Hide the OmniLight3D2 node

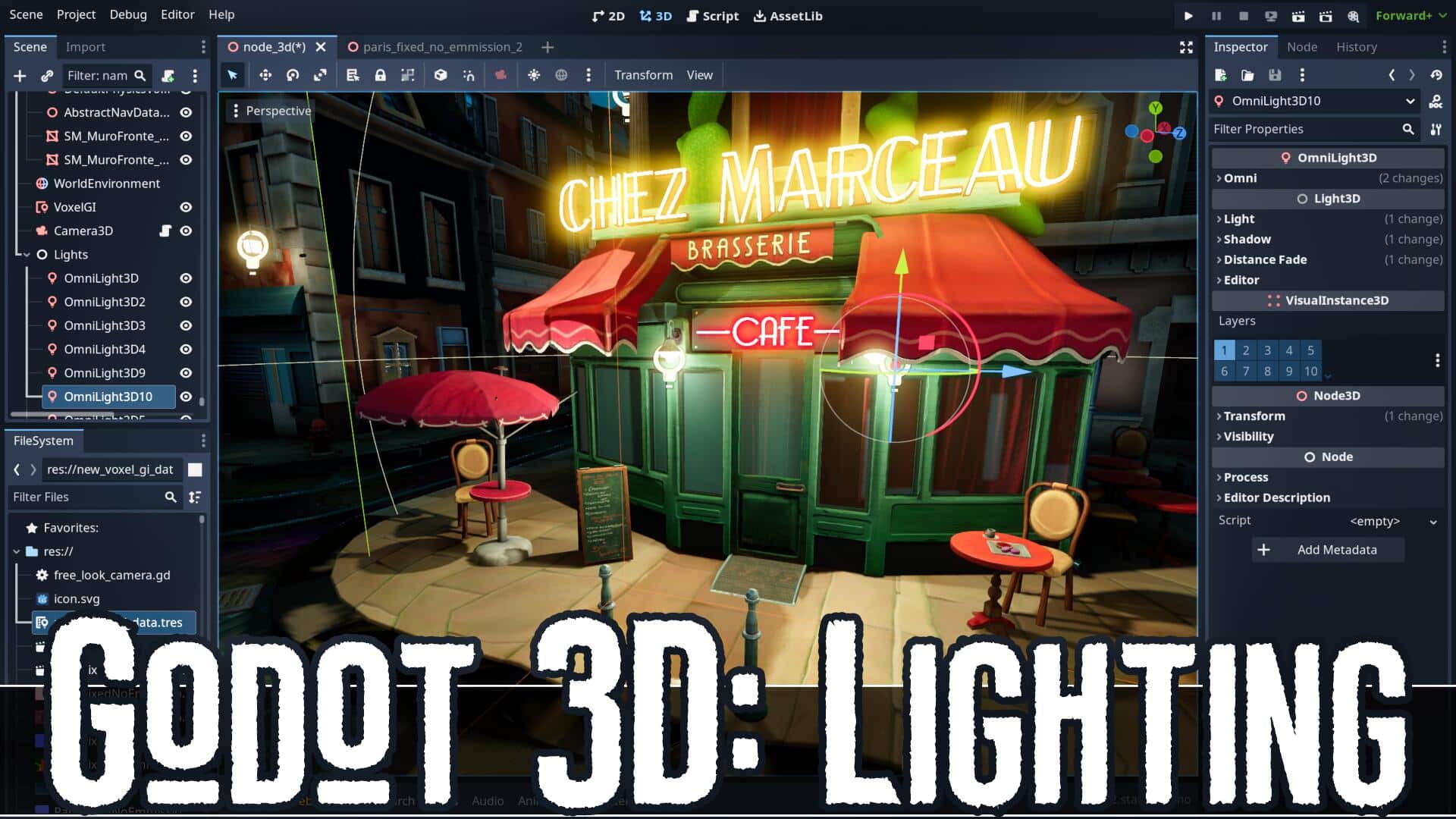coord(186,302)
